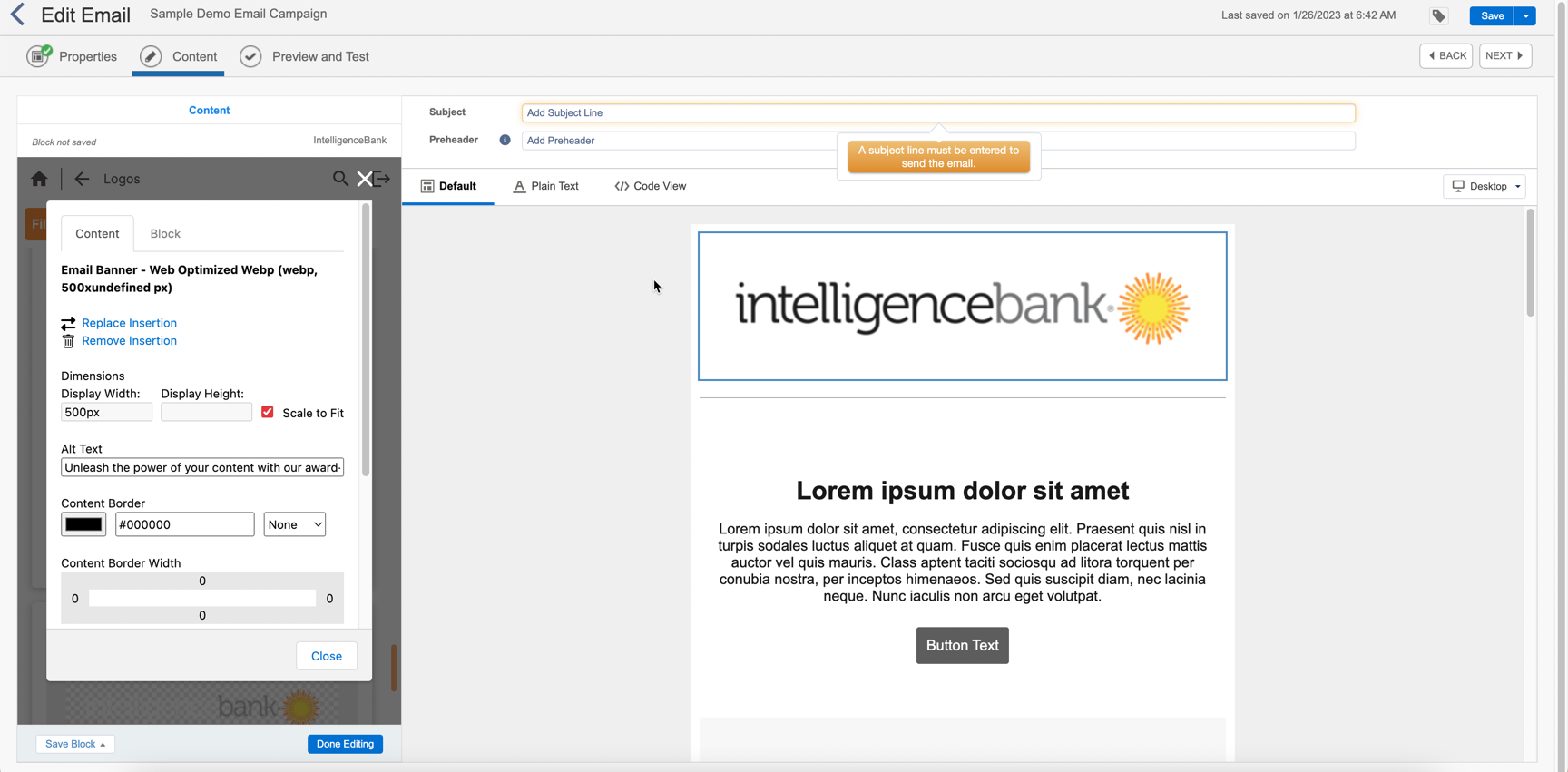Go to the home icon in the asset panel
1568x772 pixels.
(x=39, y=179)
